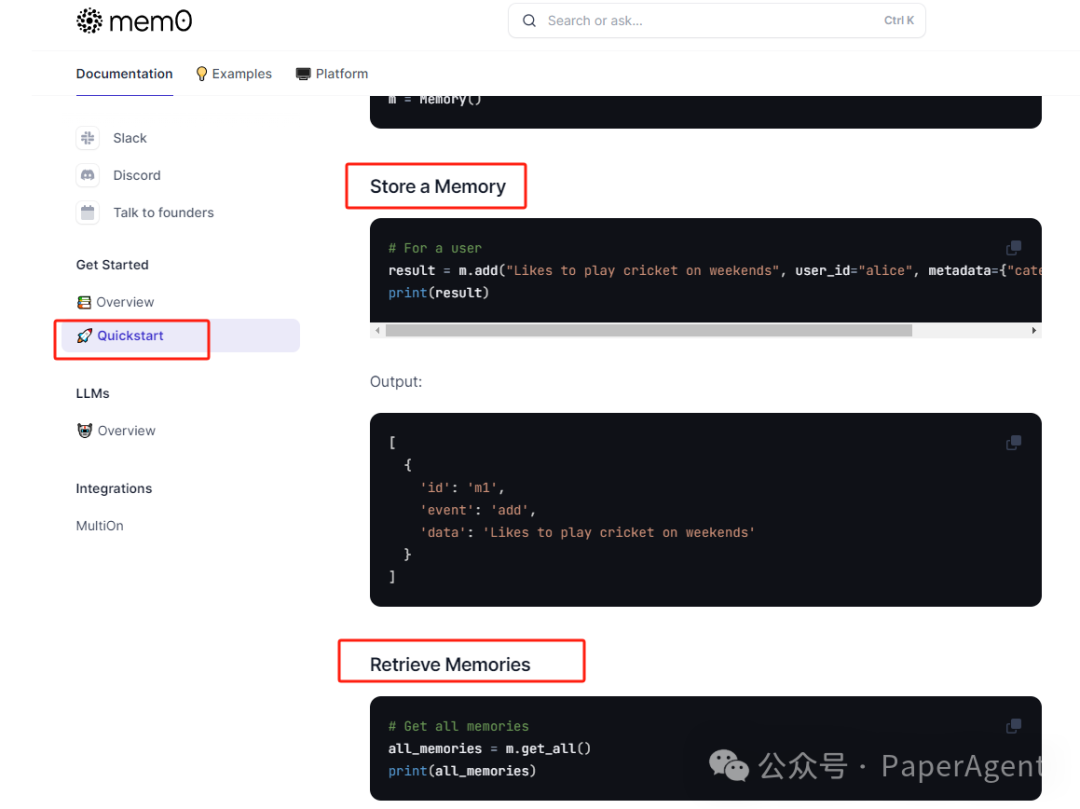Click the Platform monitor icon
This screenshot has height=809, width=1080.
coord(303,74)
